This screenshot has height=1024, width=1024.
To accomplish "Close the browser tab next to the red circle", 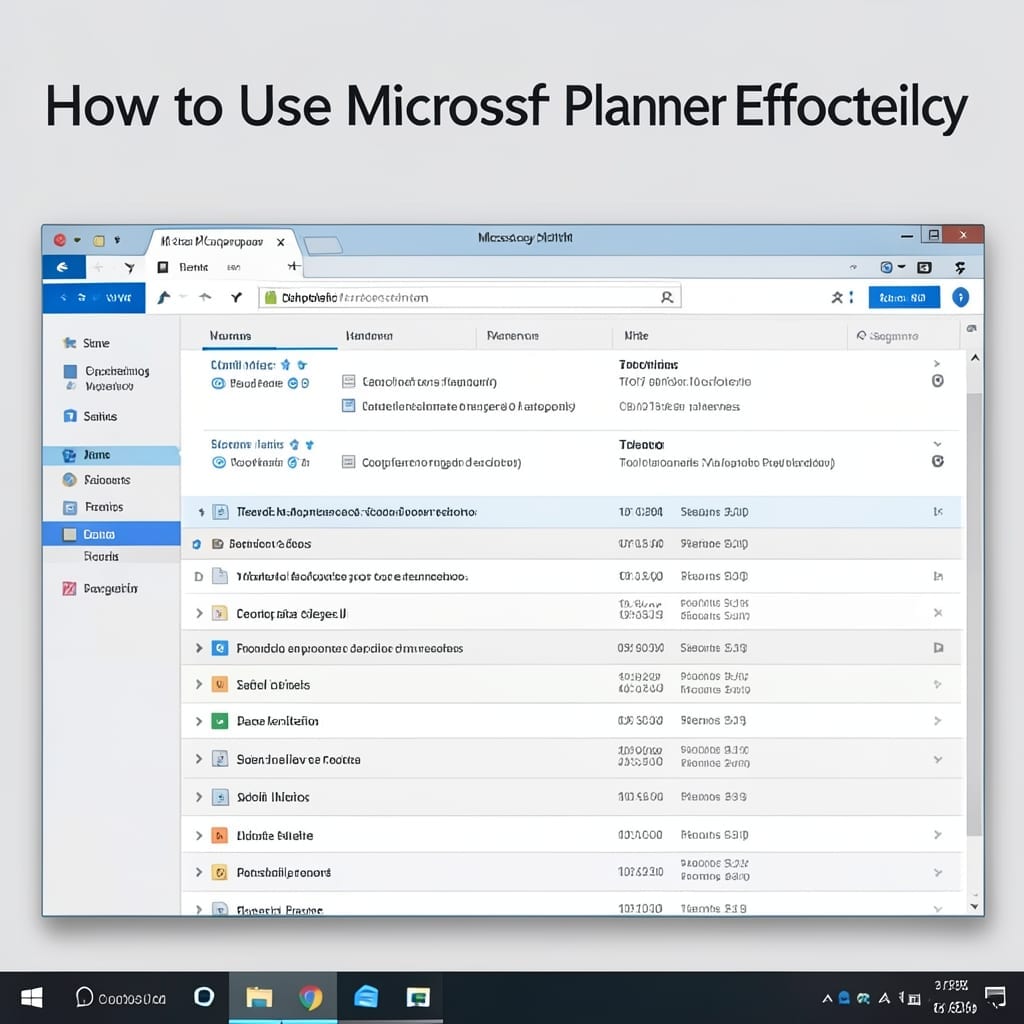I will [x=281, y=242].
